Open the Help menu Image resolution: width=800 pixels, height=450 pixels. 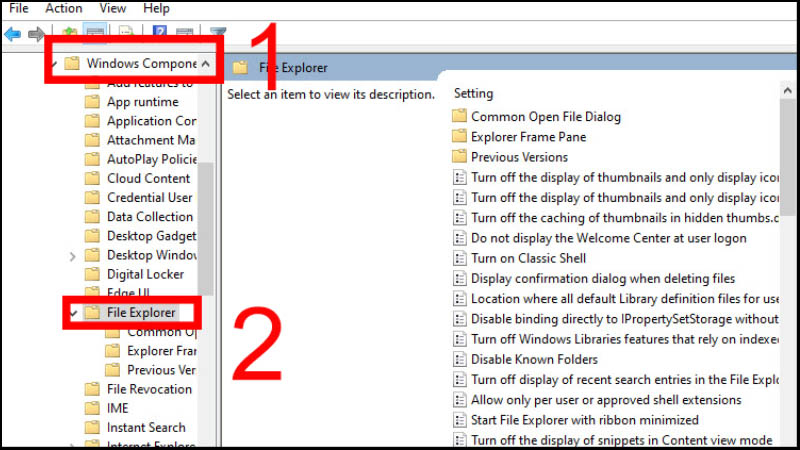[x=156, y=9]
